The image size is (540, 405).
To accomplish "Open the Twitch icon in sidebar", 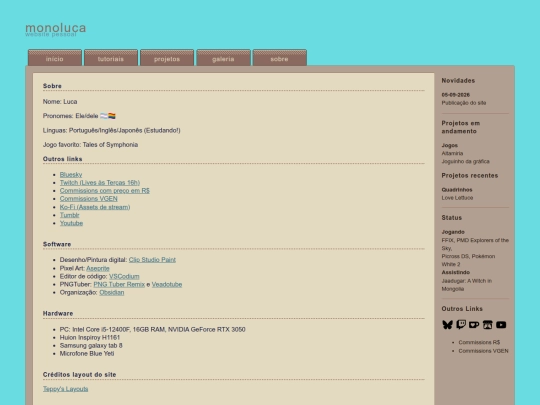I will (461, 325).
